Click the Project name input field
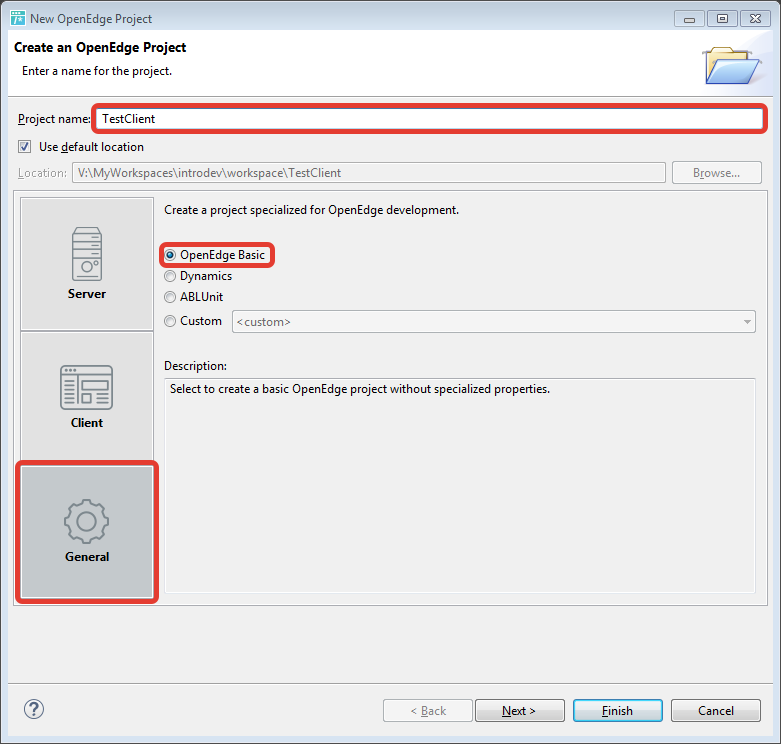Screen dimensions: 781x744 click(x=429, y=119)
